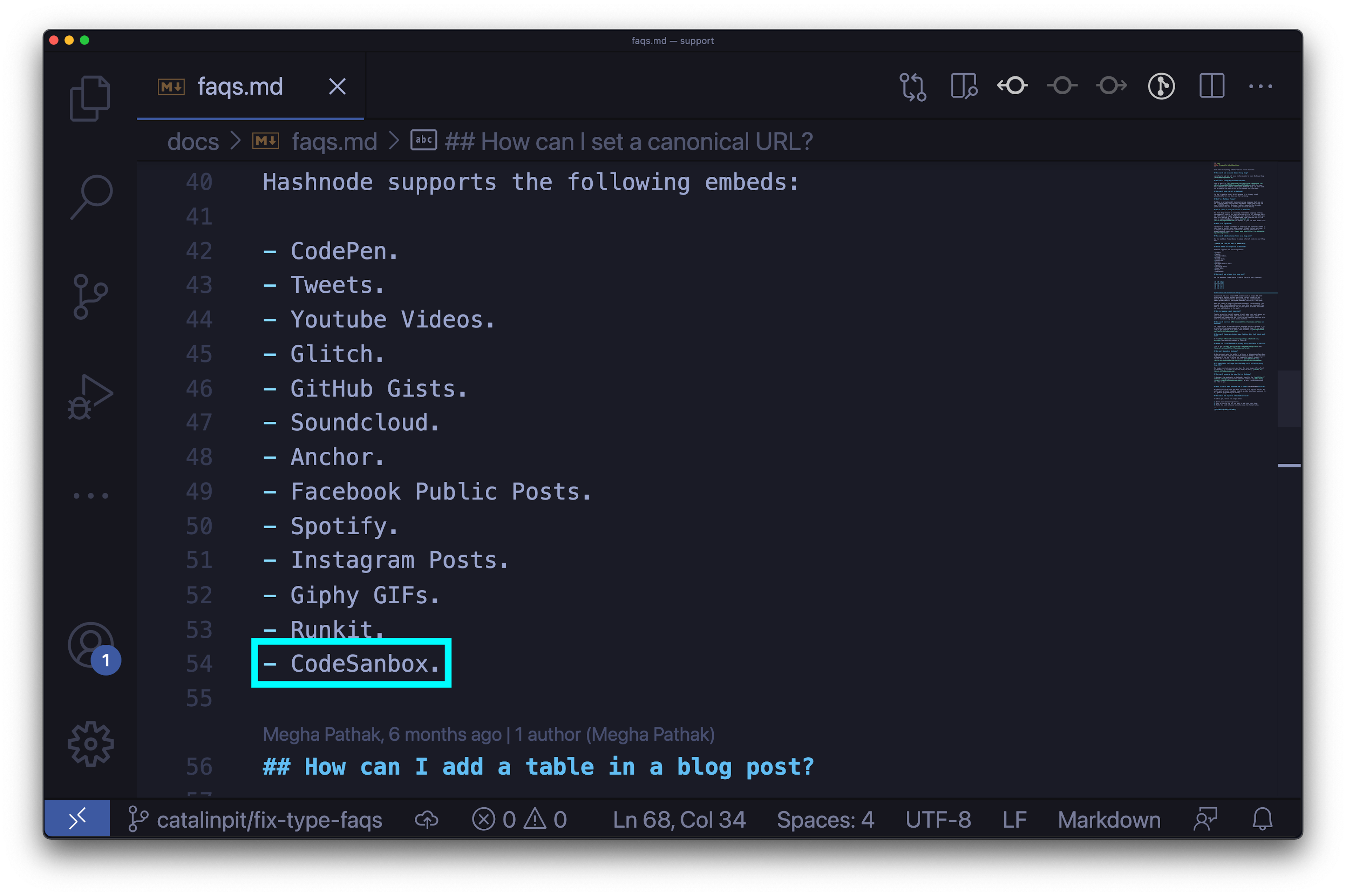Click line 42 text CodePen.
Screen dimensions: 1346x896
point(344,251)
